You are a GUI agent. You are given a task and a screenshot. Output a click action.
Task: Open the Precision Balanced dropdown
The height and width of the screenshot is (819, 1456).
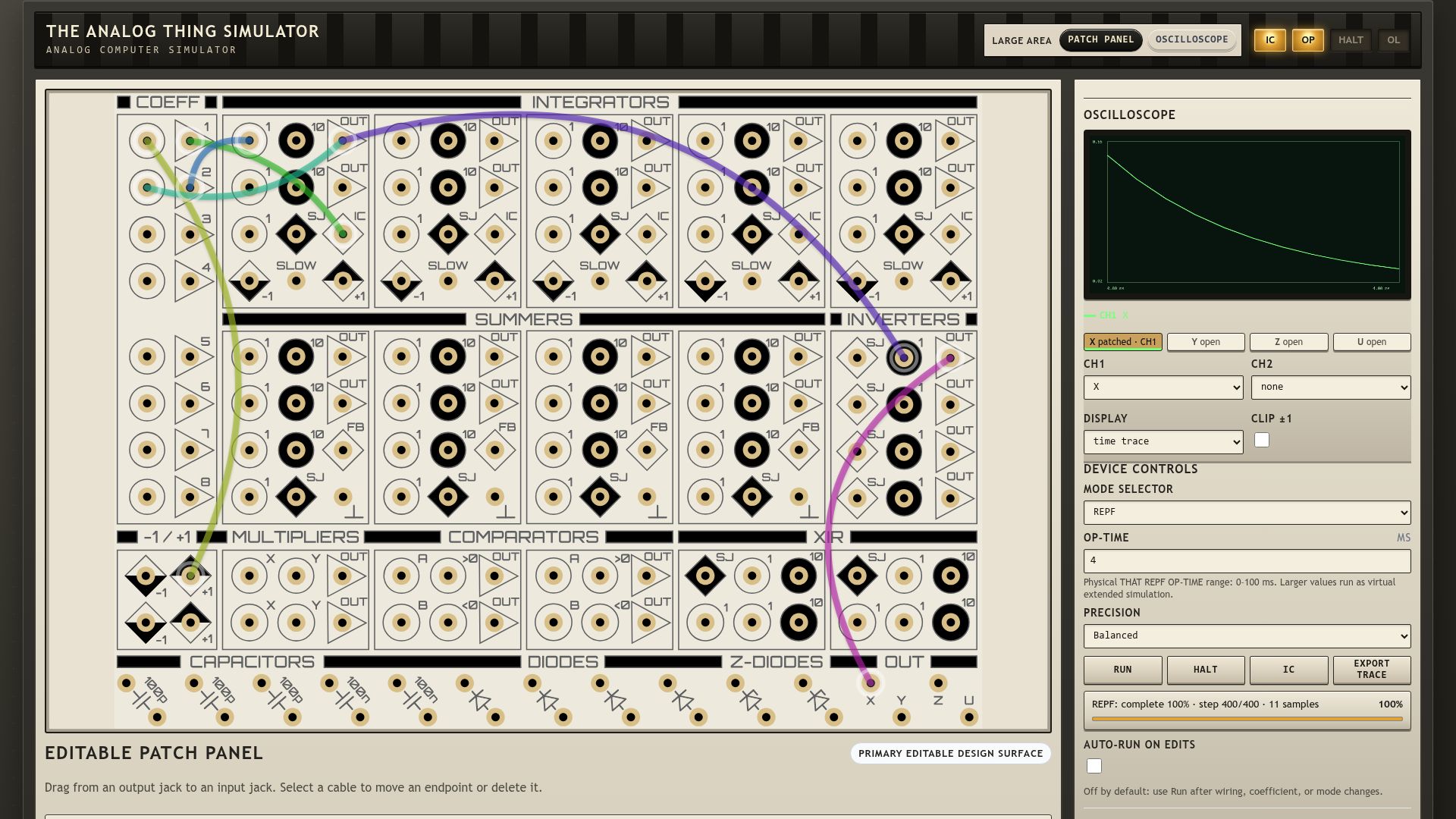click(1247, 635)
